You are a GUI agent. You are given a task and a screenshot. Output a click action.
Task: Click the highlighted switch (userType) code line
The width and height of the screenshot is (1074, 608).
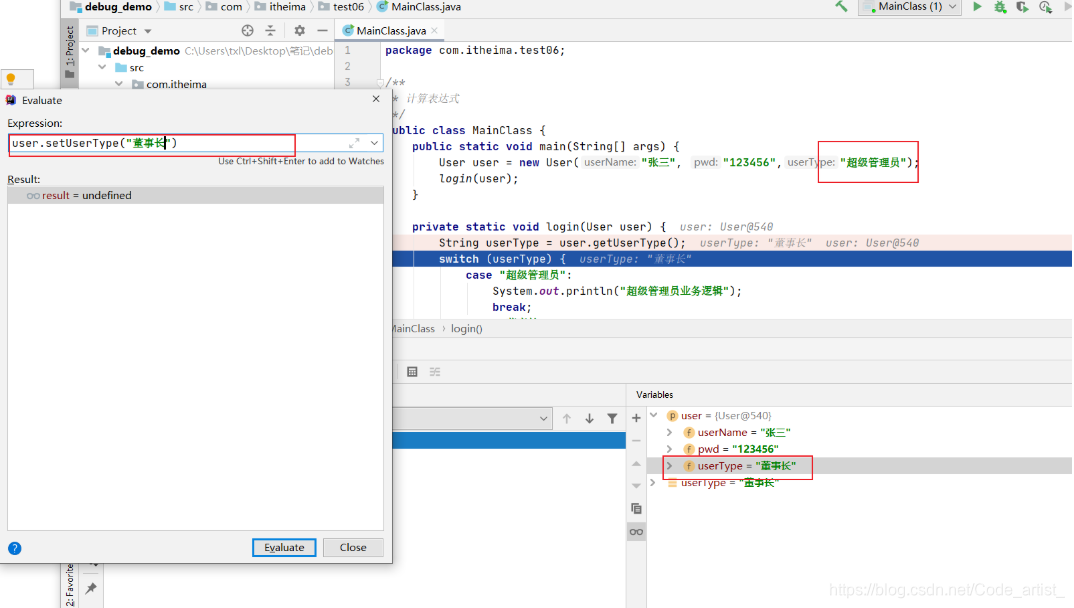pyautogui.click(x=732, y=259)
